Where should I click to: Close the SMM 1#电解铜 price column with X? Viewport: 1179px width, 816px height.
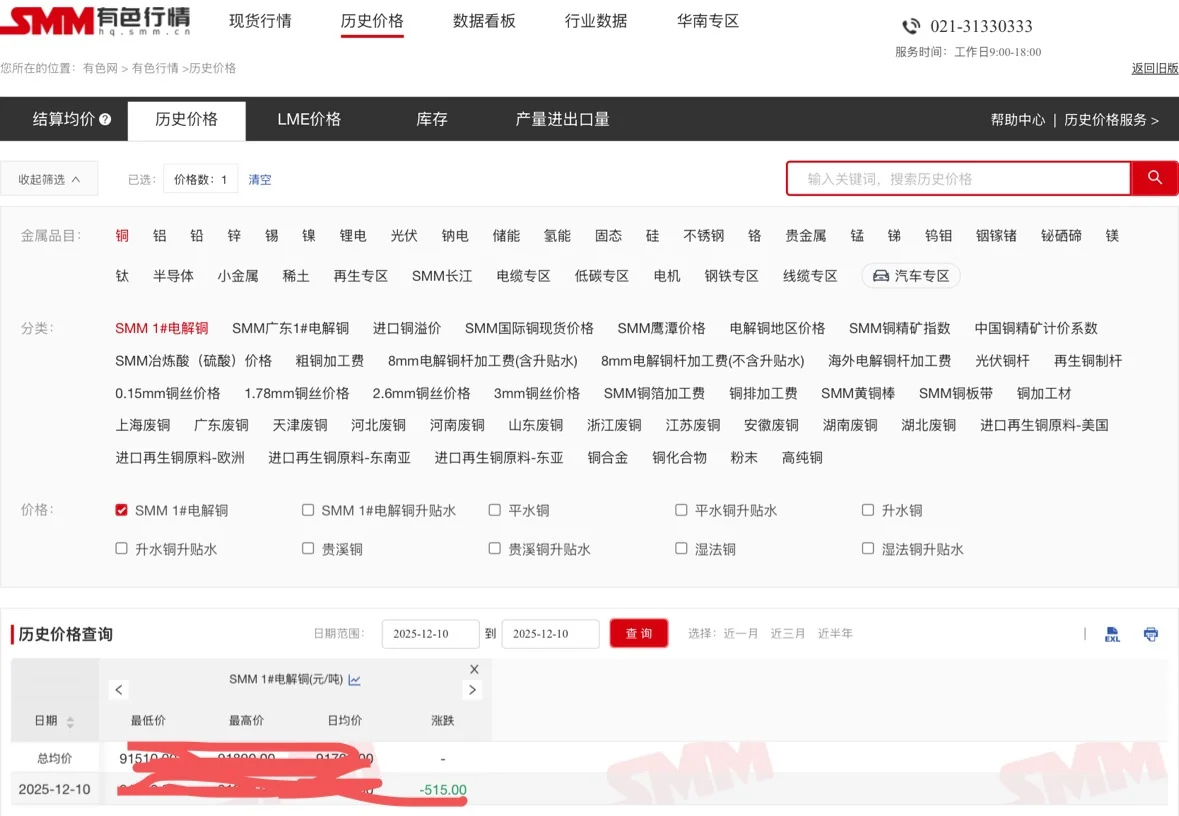[474, 668]
